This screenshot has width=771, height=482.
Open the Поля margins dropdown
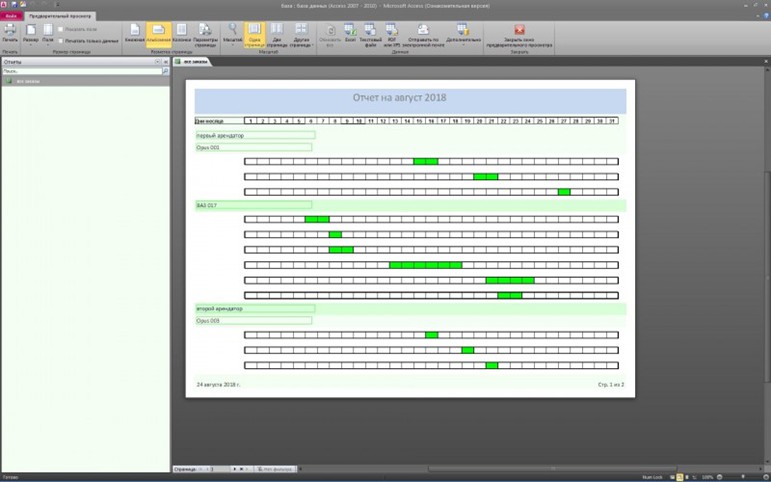[x=48, y=34]
